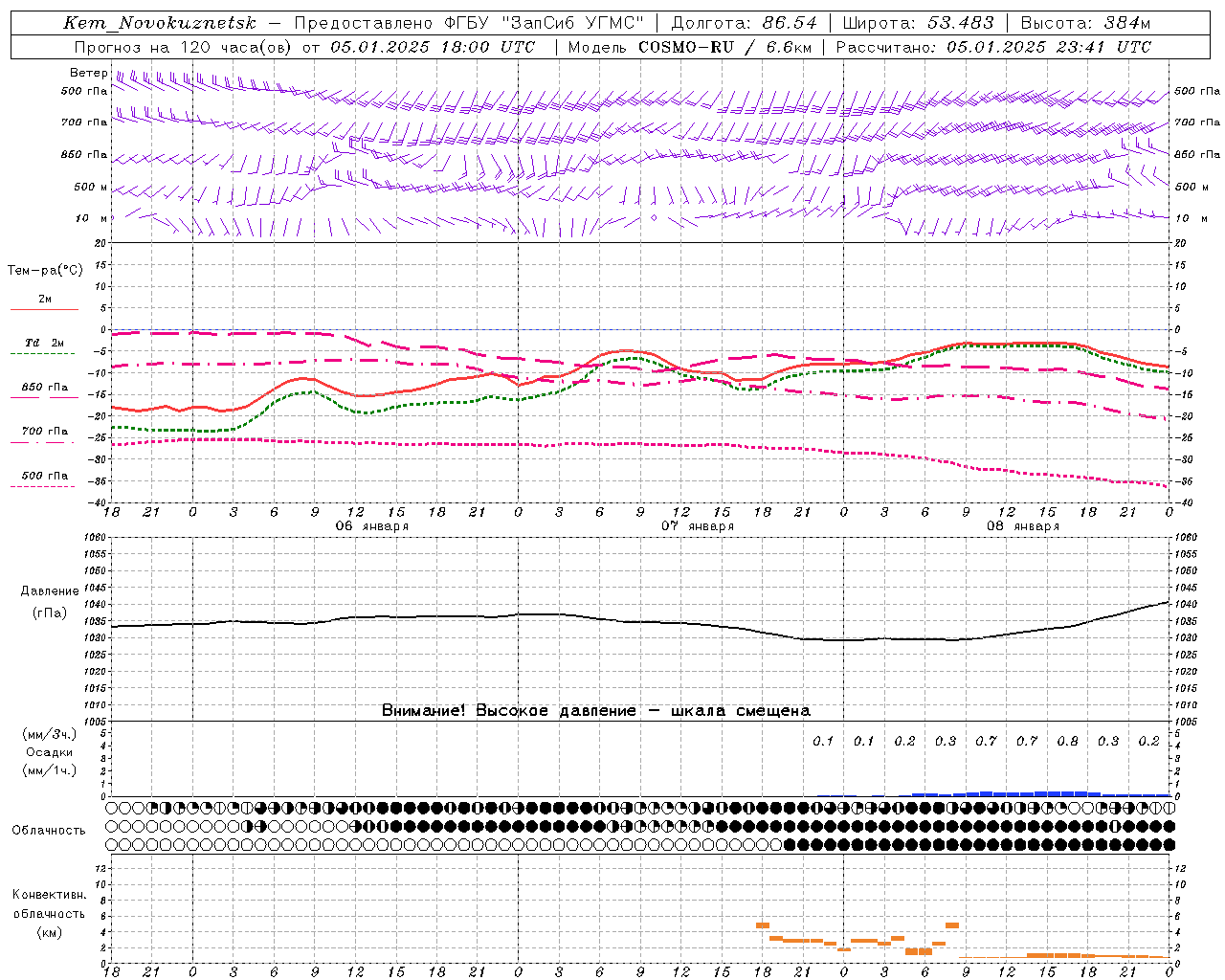Screen dimensions: 1225x980
Task: Click the 'Конвективн.' convective cloud label
Action: (49, 895)
